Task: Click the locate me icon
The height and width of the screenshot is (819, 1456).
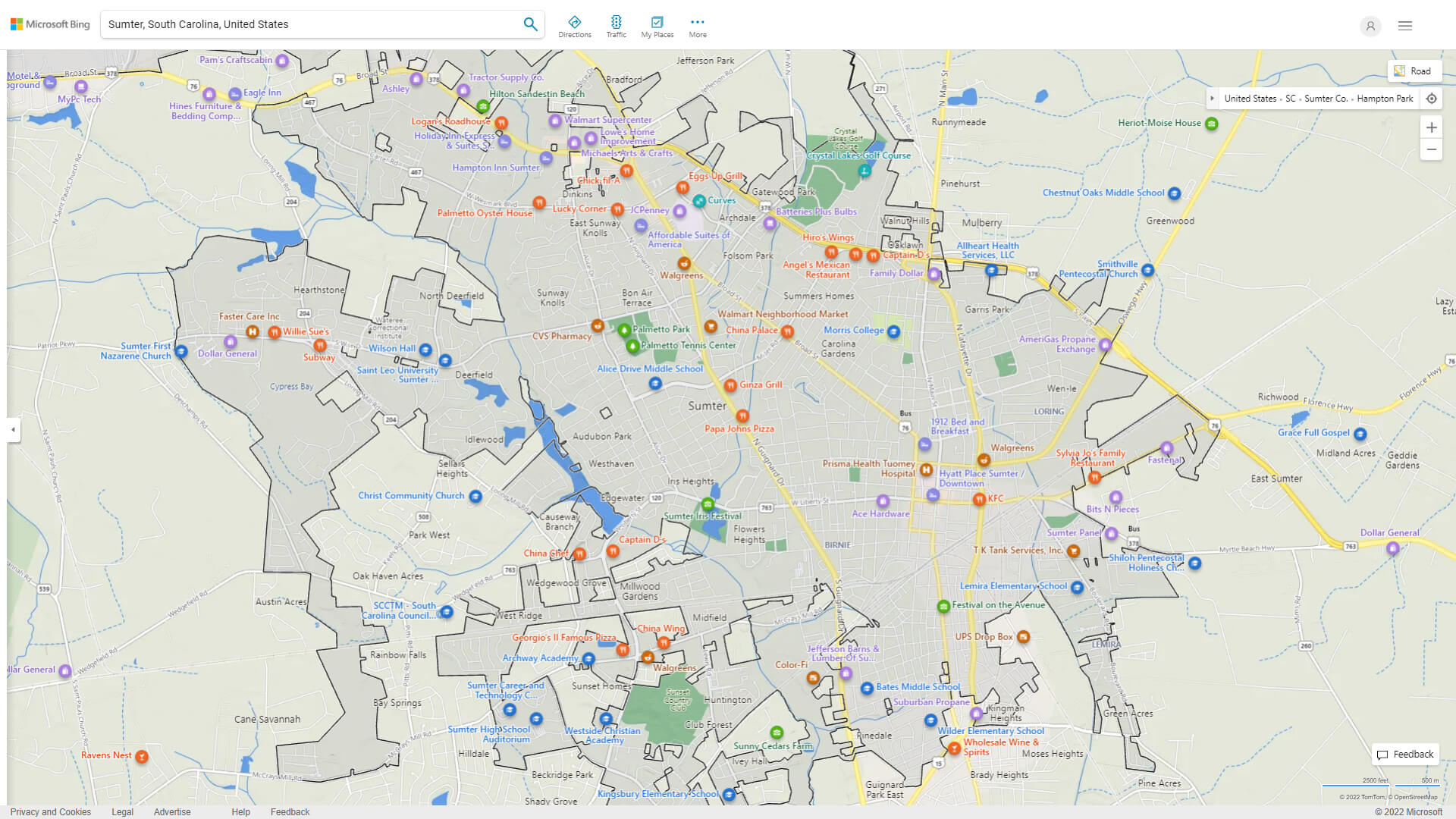Action: point(1431,99)
